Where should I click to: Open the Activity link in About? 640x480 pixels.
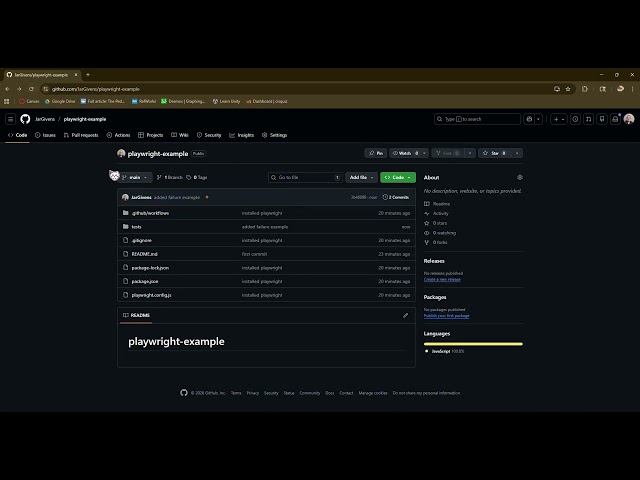coord(436,213)
